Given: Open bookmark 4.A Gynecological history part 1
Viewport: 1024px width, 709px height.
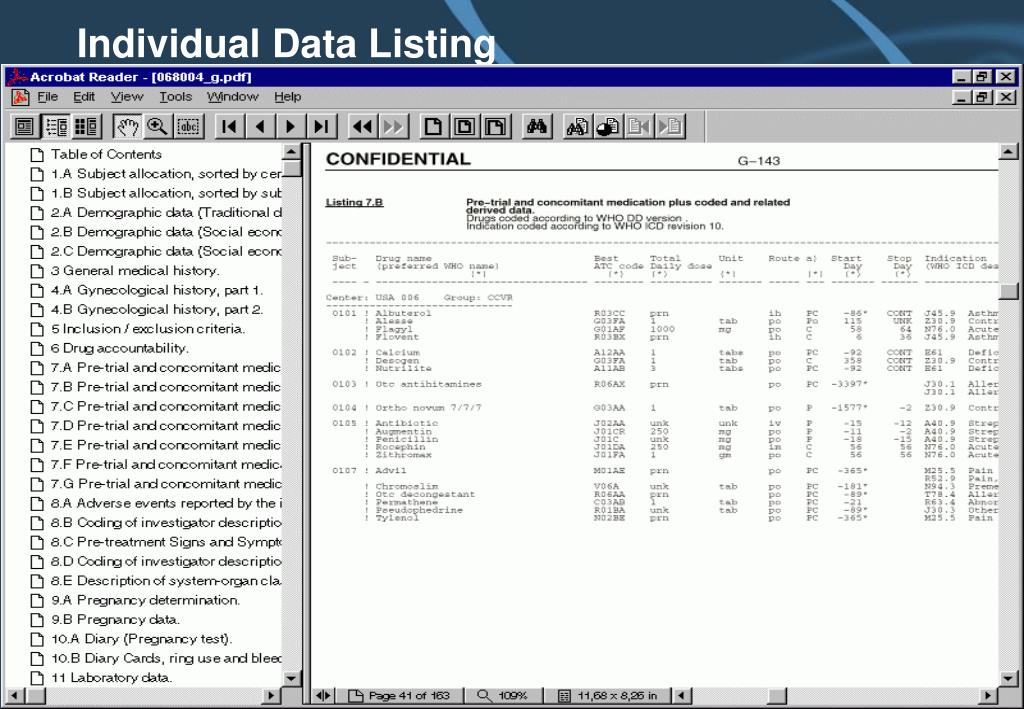Looking at the screenshot, I should (x=157, y=290).
